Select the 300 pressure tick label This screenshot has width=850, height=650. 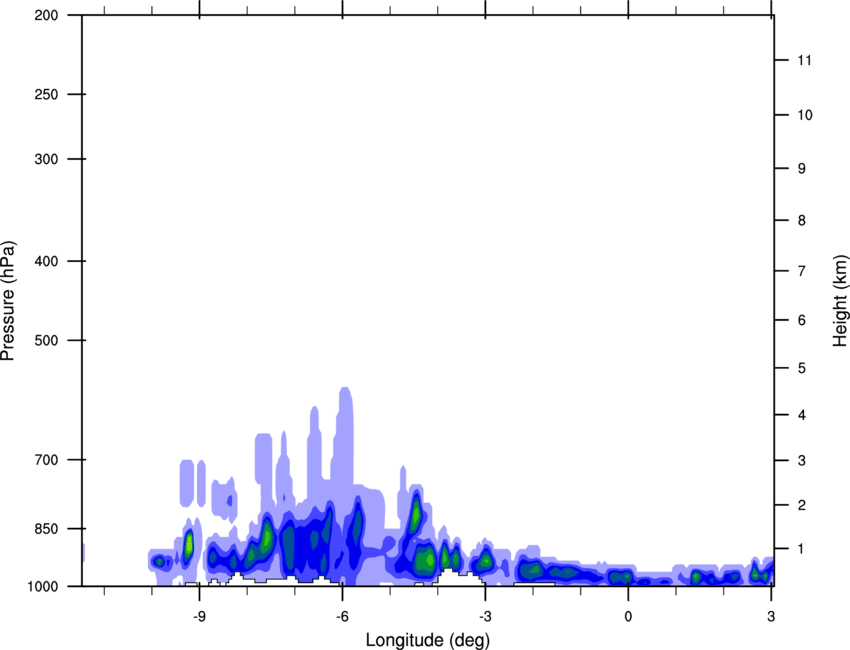coord(46,159)
